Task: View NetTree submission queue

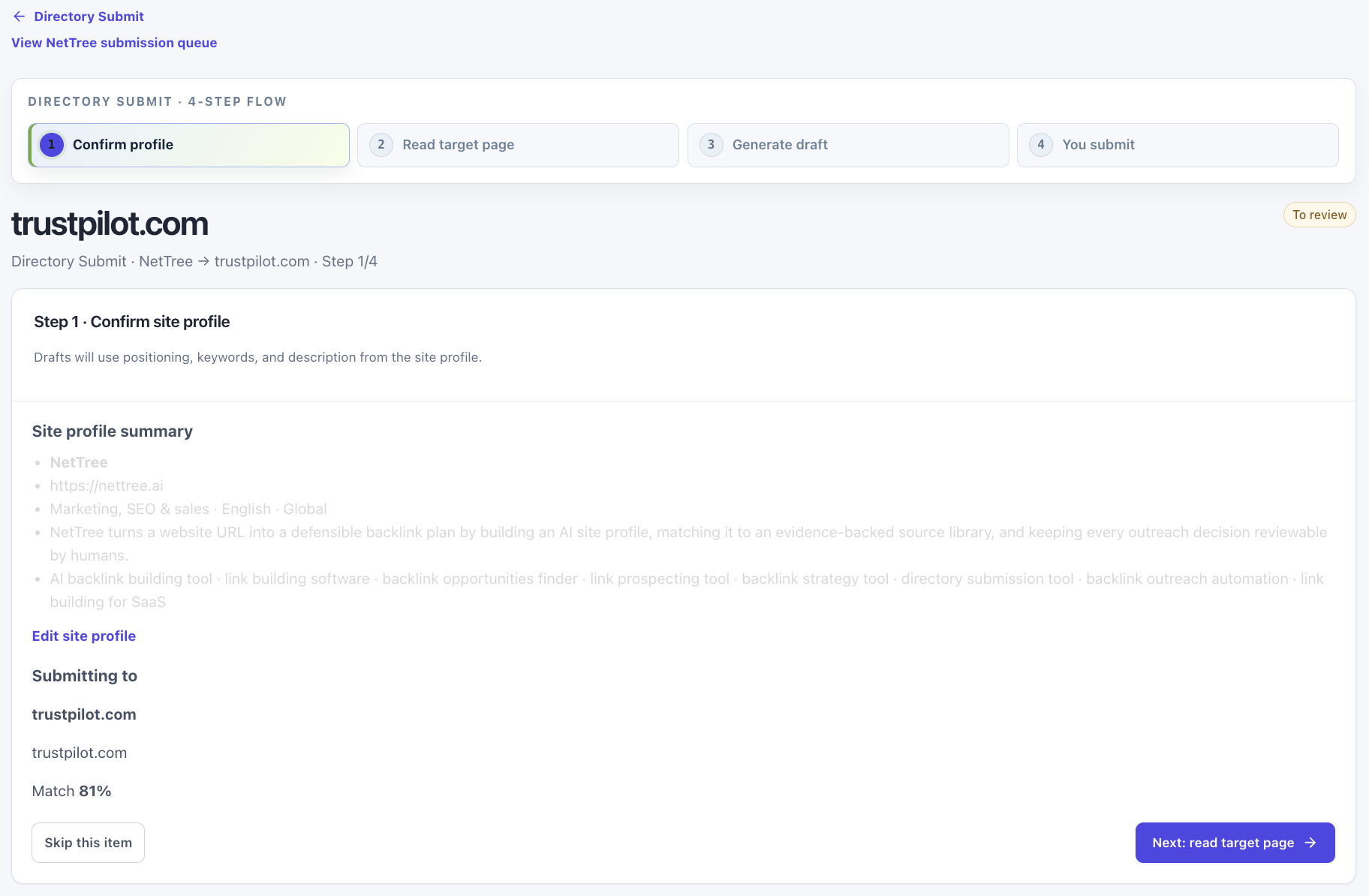Action: click(x=114, y=43)
